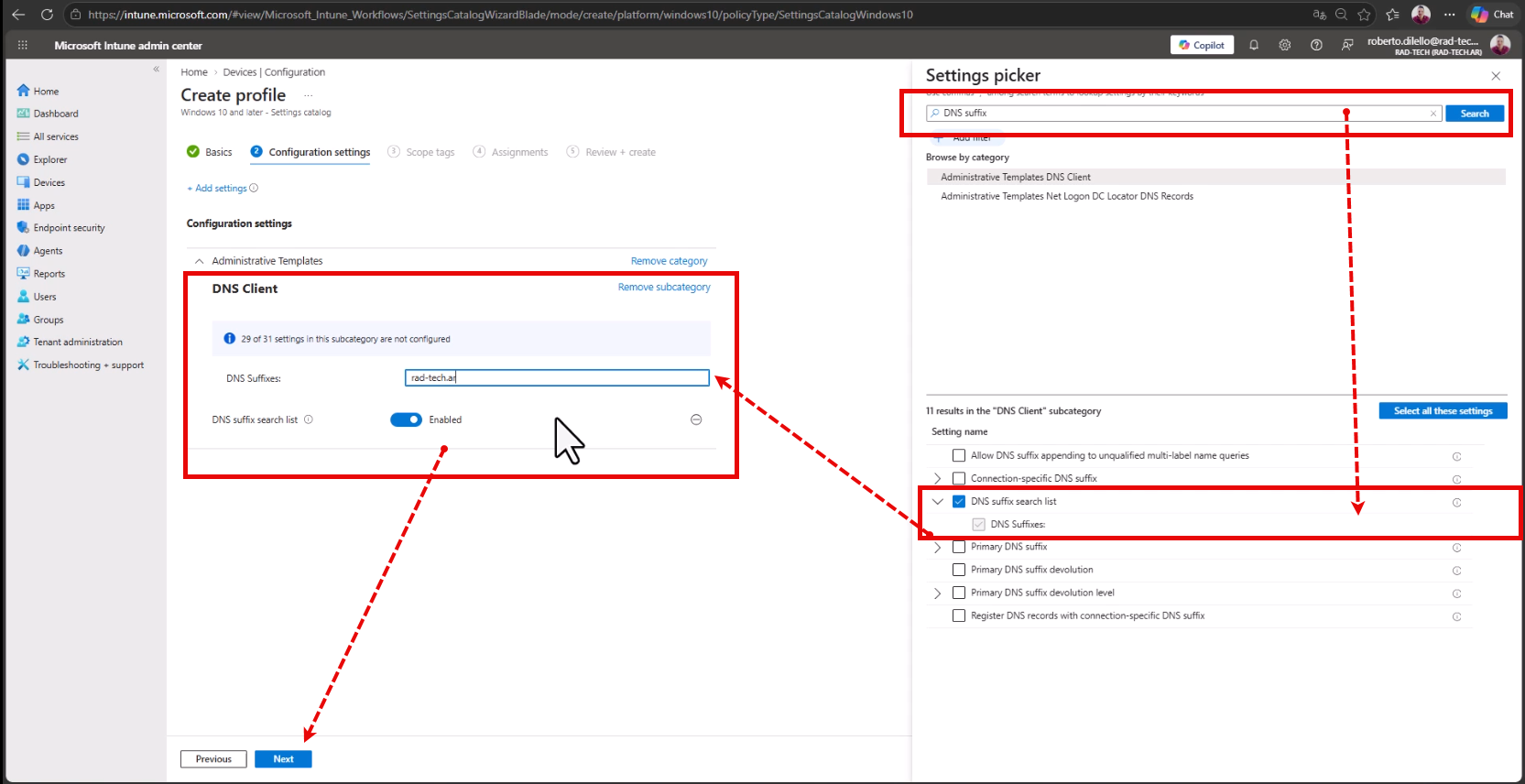The width and height of the screenshot is (1525, 784).
Task: Select Administrative Templates DNS Client category
Action: 1215,177
